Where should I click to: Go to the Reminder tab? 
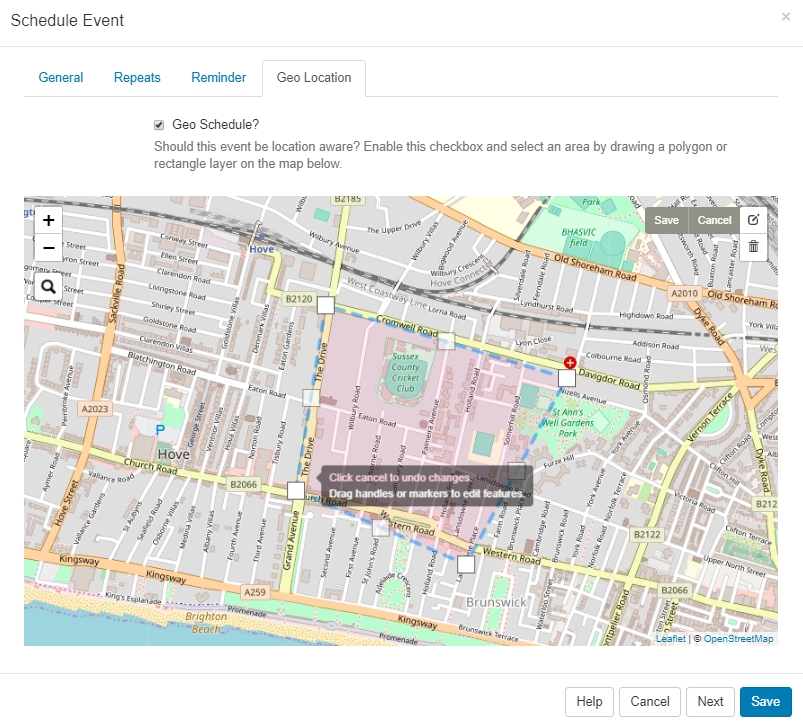click(x=218, y=78)
